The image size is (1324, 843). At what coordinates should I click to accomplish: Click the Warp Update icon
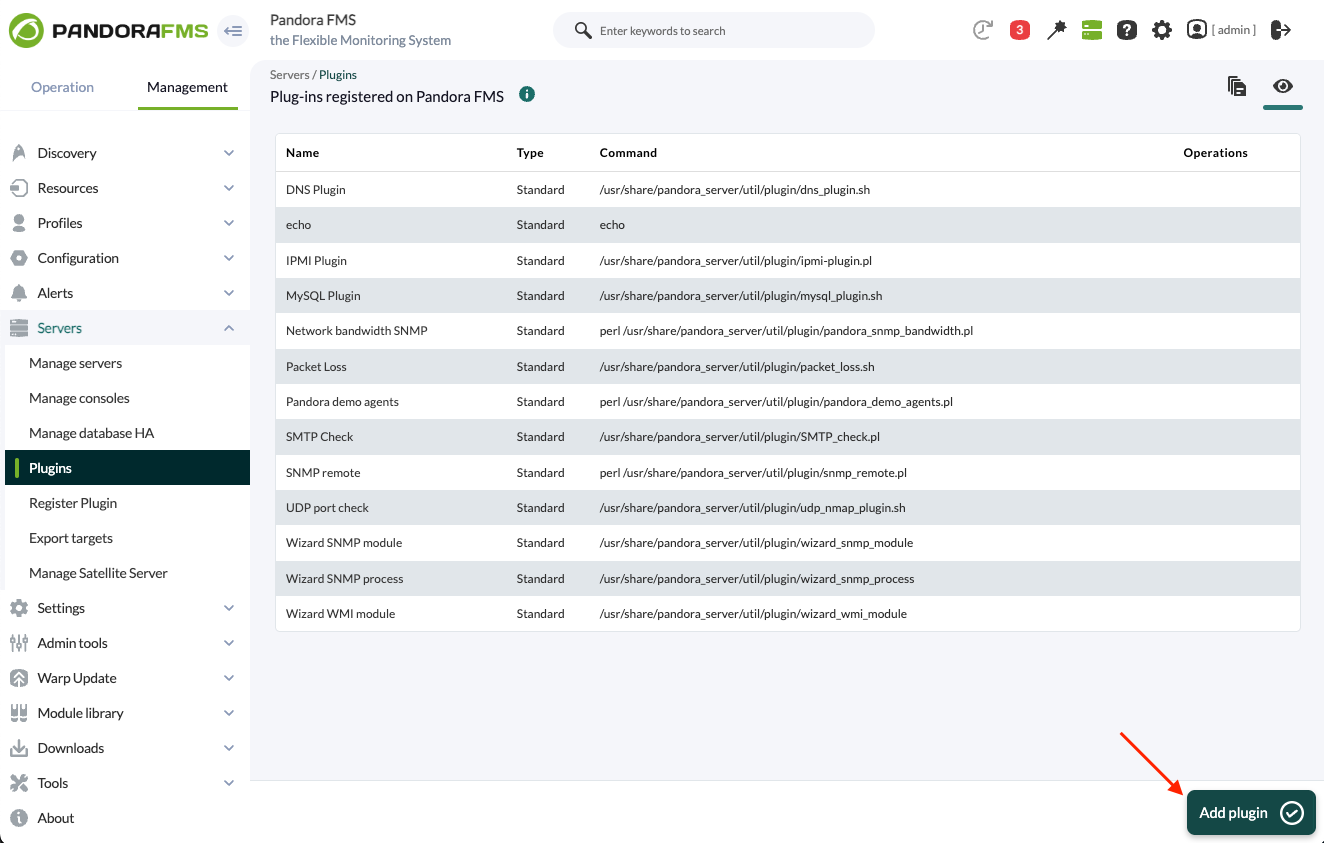click(x=18, y=678)
